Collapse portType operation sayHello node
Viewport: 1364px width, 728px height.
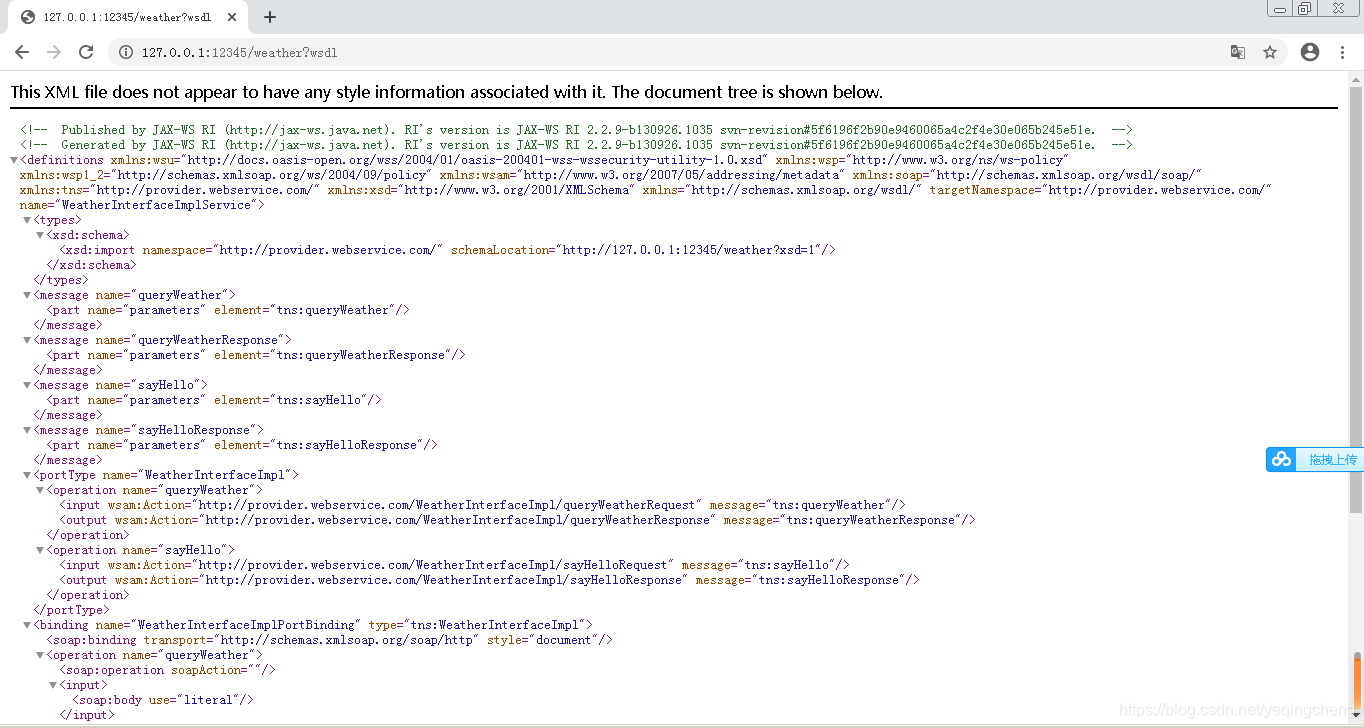tap(40, 550)
